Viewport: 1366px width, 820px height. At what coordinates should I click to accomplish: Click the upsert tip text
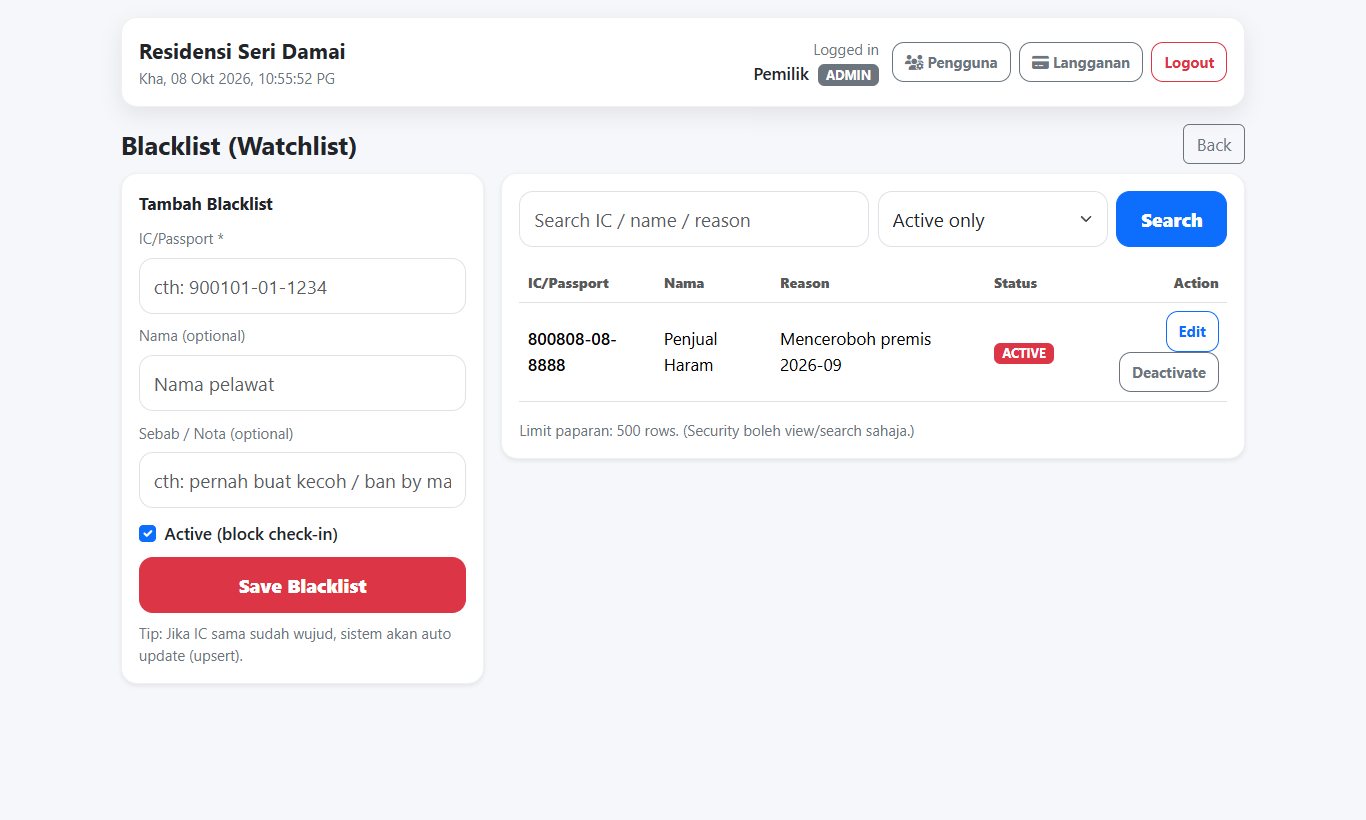[x=295, y=645]
